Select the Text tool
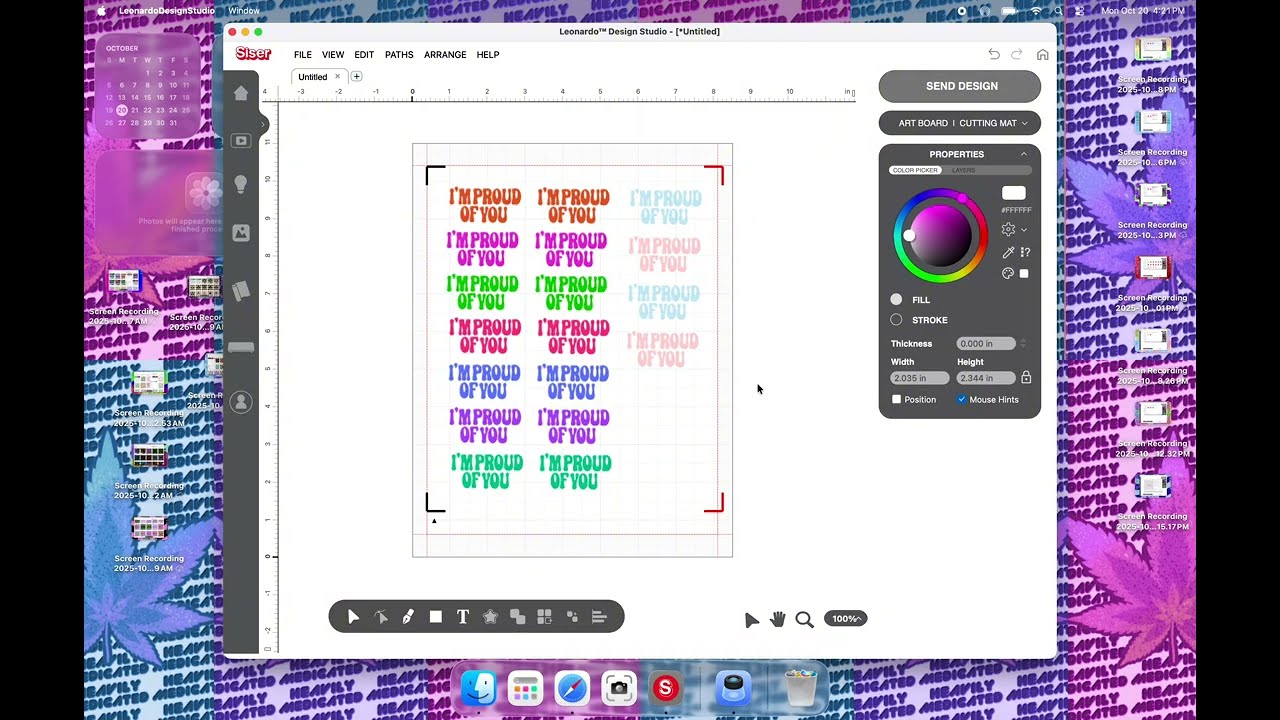This screenshot has width=1280, height=720. [463, 617]
